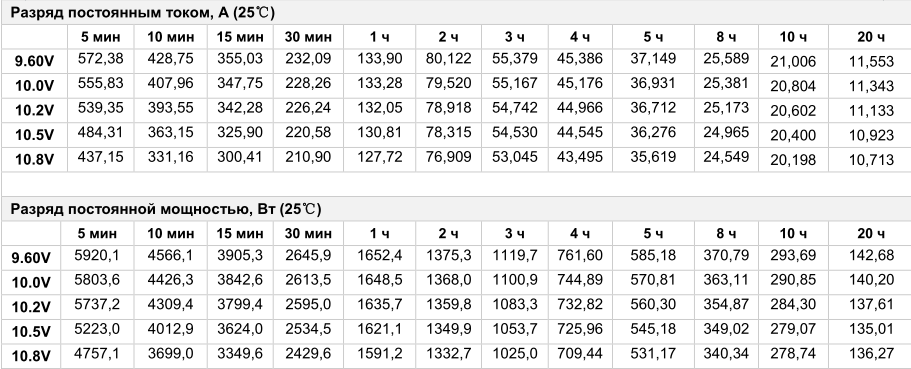Image resolution: width=911 pixels, height=369 pixels.
Task: Click the cell containing 133,90
Action: click(x=379, y=59)
